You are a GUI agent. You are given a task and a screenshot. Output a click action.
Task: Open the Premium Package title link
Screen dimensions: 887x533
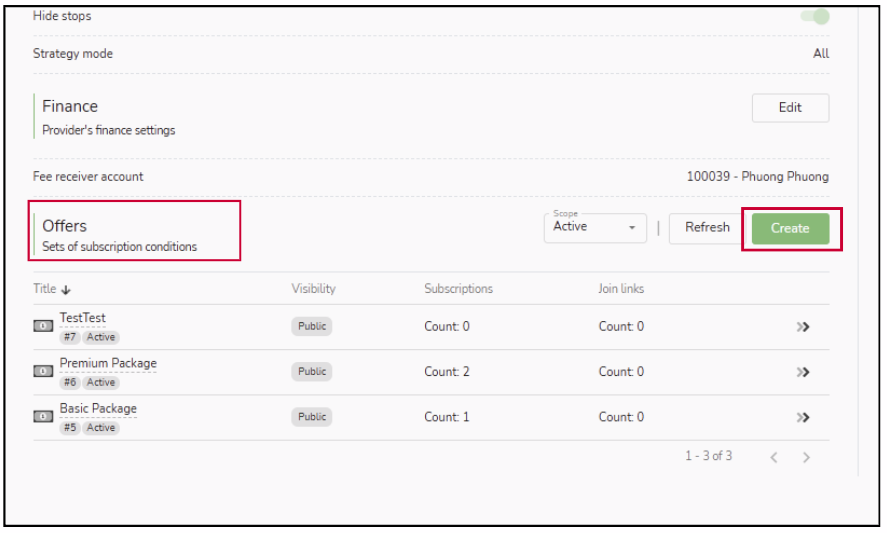[x=108, y=363]
